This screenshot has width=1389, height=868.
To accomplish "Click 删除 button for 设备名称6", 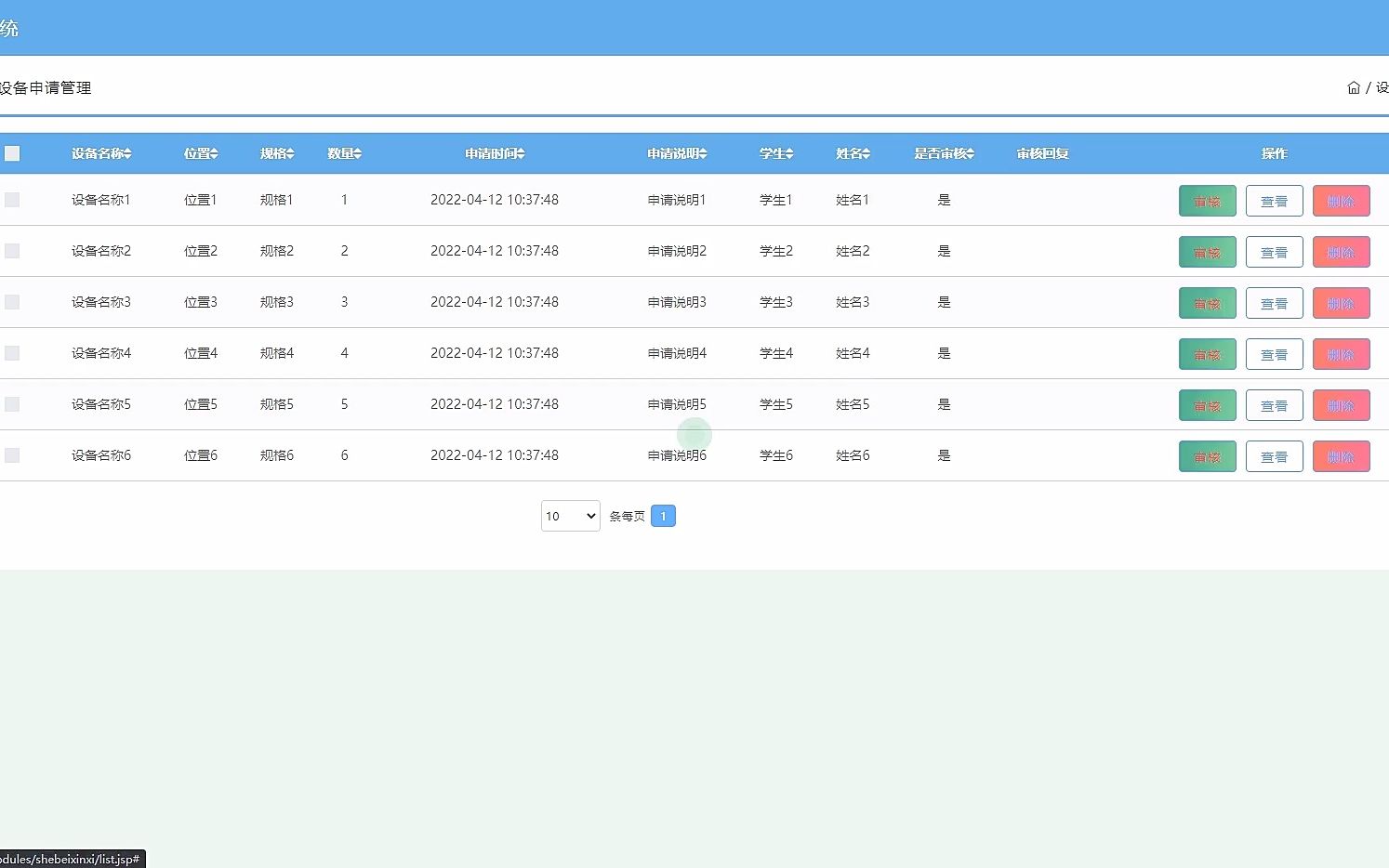I will pyautogui.click(x=1342, y=456).
